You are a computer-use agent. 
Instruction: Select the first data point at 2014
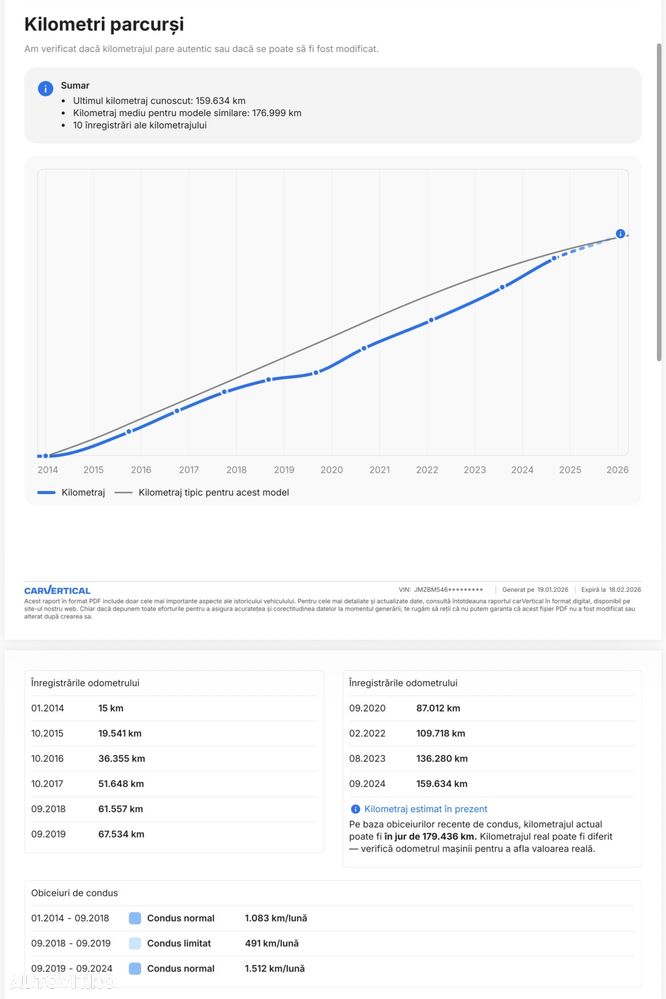tap(45, 456)
